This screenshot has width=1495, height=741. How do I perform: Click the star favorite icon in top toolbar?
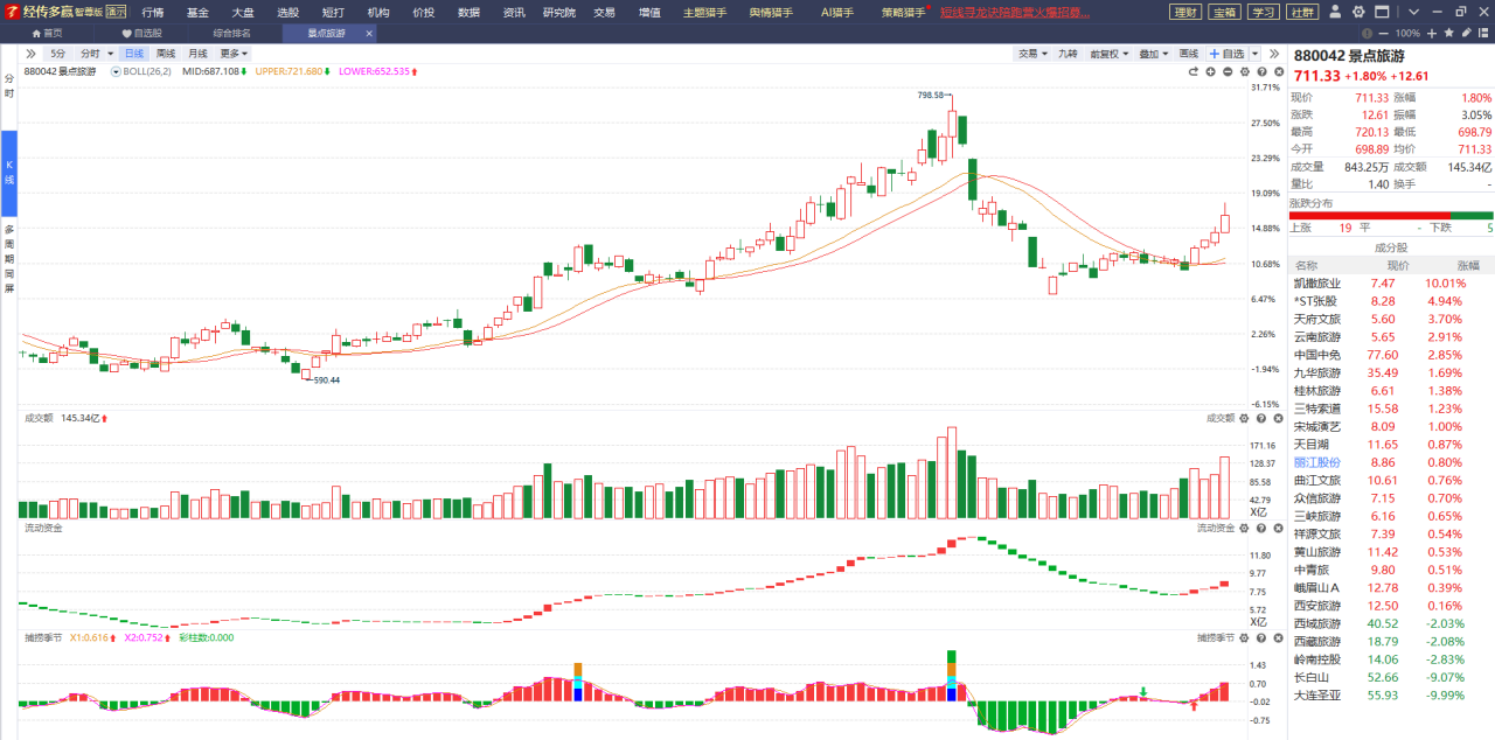point(1449,33)
